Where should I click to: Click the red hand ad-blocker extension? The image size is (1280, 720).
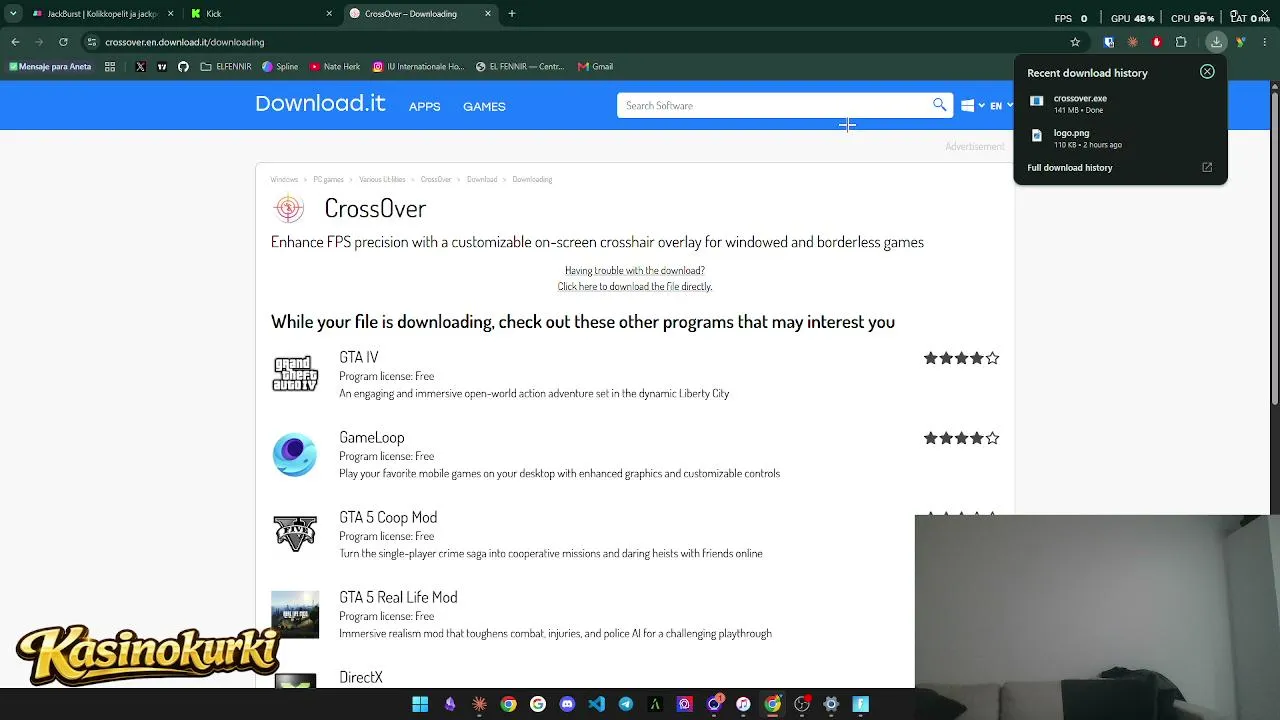click(x=1157, y=42)
